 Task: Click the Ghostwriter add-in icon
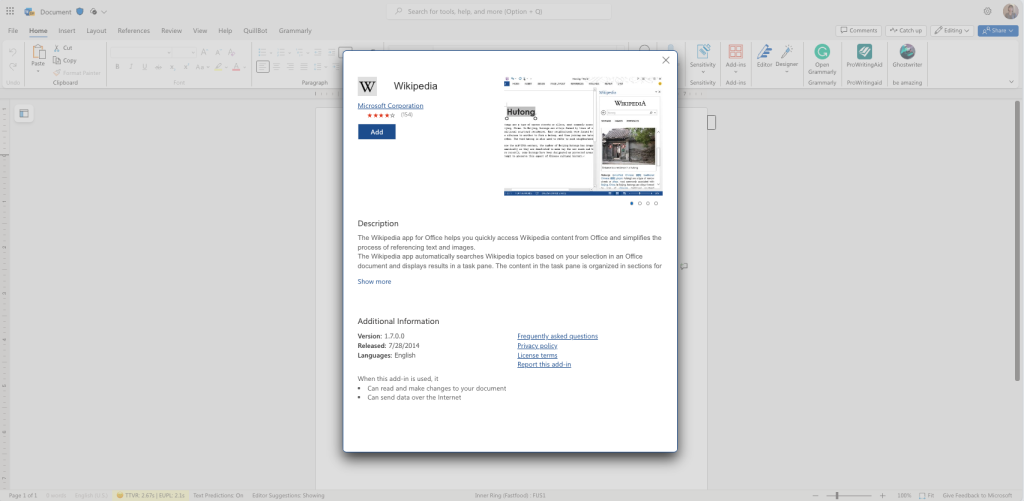907,52
